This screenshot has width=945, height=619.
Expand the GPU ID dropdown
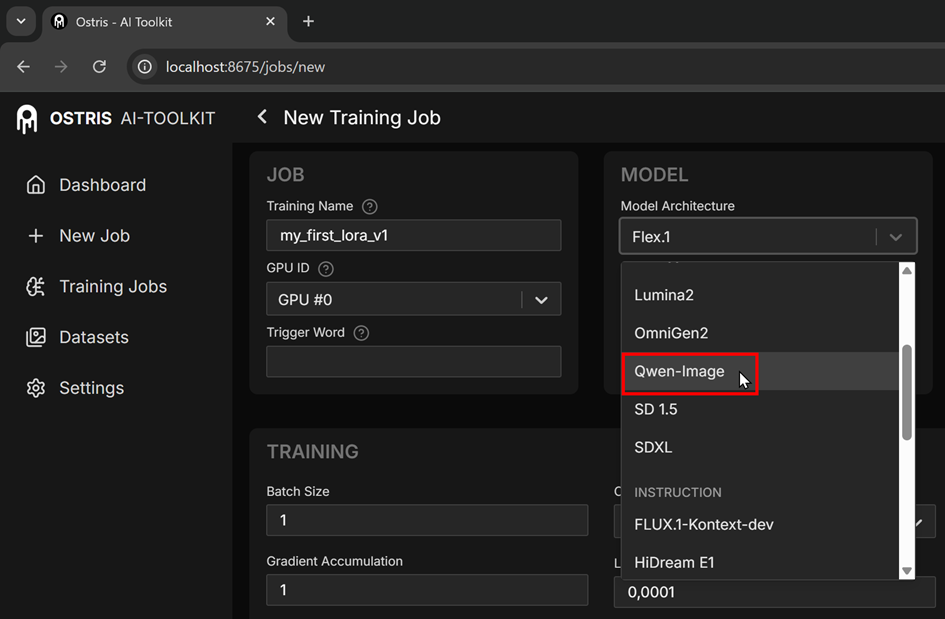541,300
